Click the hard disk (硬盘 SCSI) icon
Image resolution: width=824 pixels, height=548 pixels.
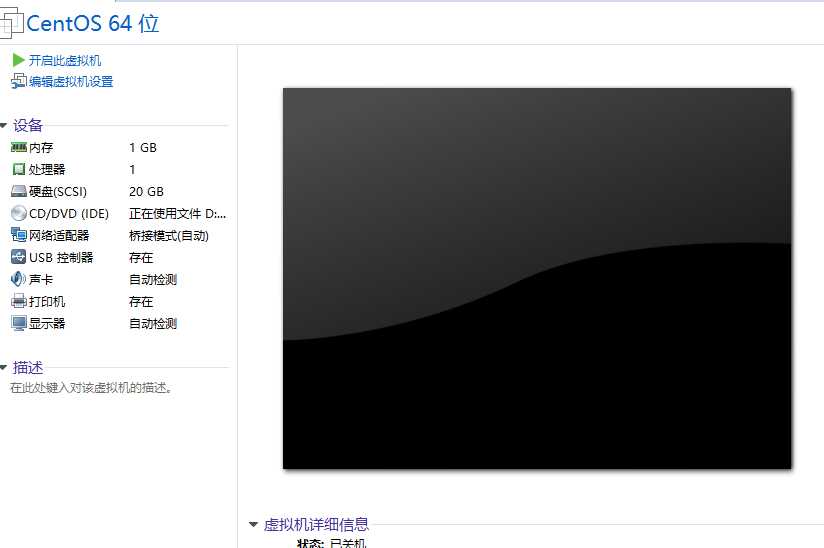point(18,191)
